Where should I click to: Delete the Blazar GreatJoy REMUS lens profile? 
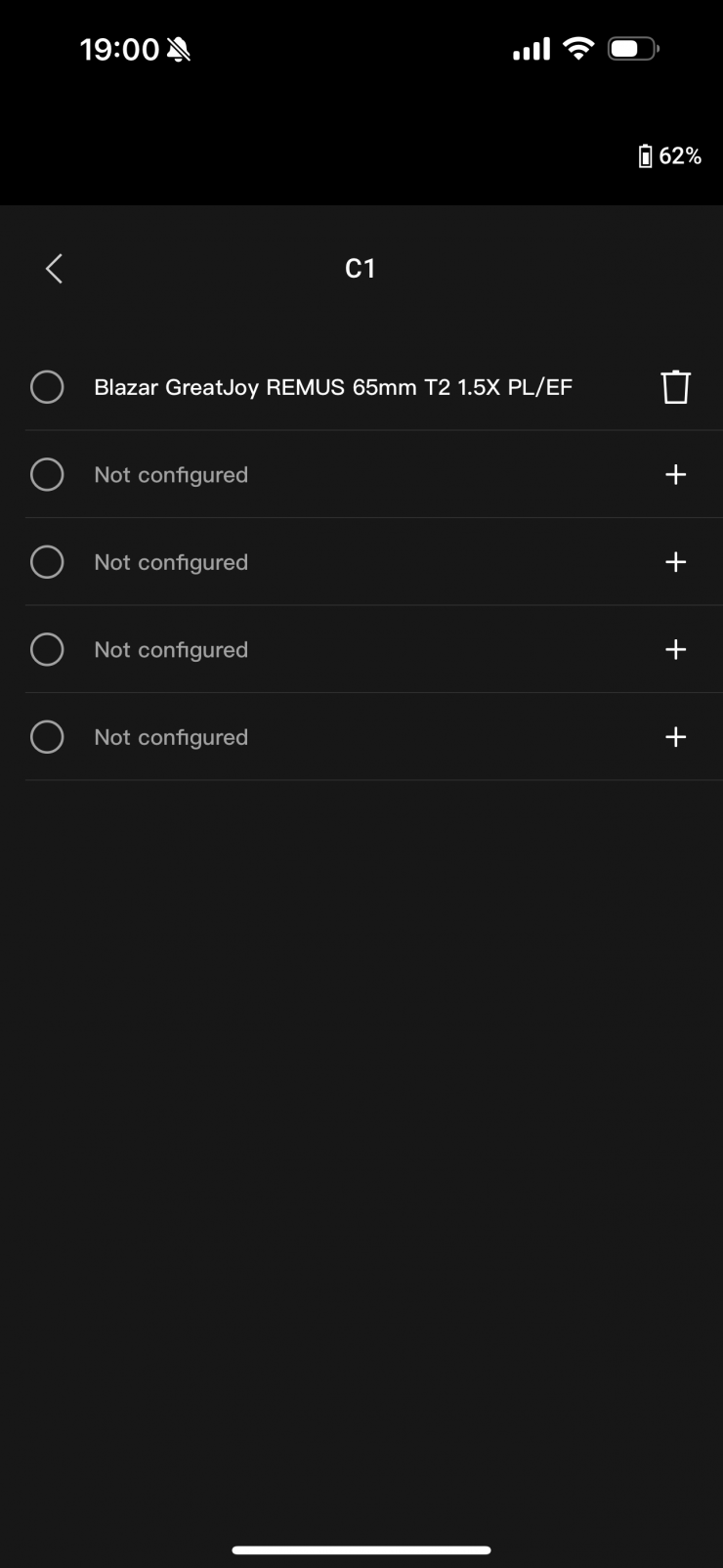pos(675,387)
